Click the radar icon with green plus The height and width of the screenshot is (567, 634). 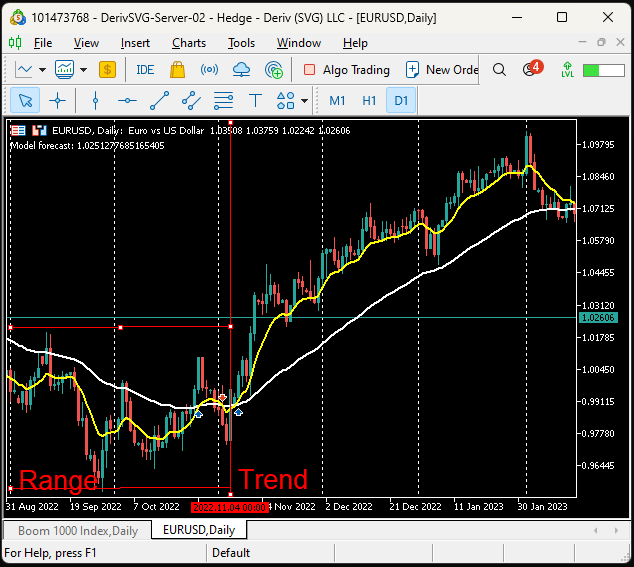coord(274,70)
